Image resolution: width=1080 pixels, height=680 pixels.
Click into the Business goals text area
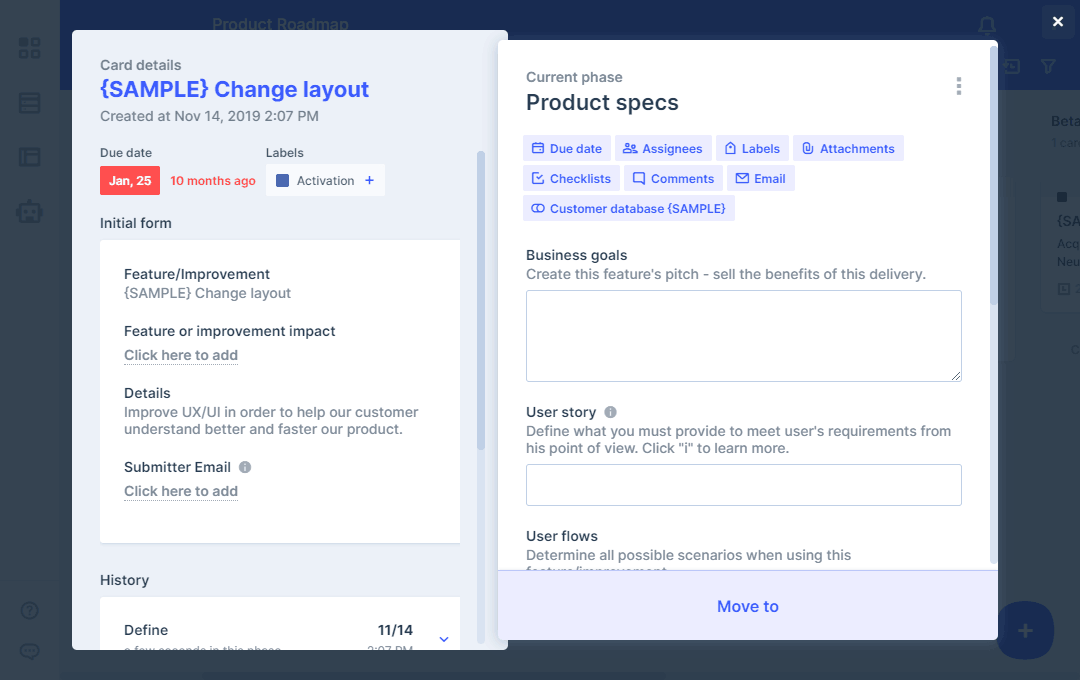click(x=743, y=336)
